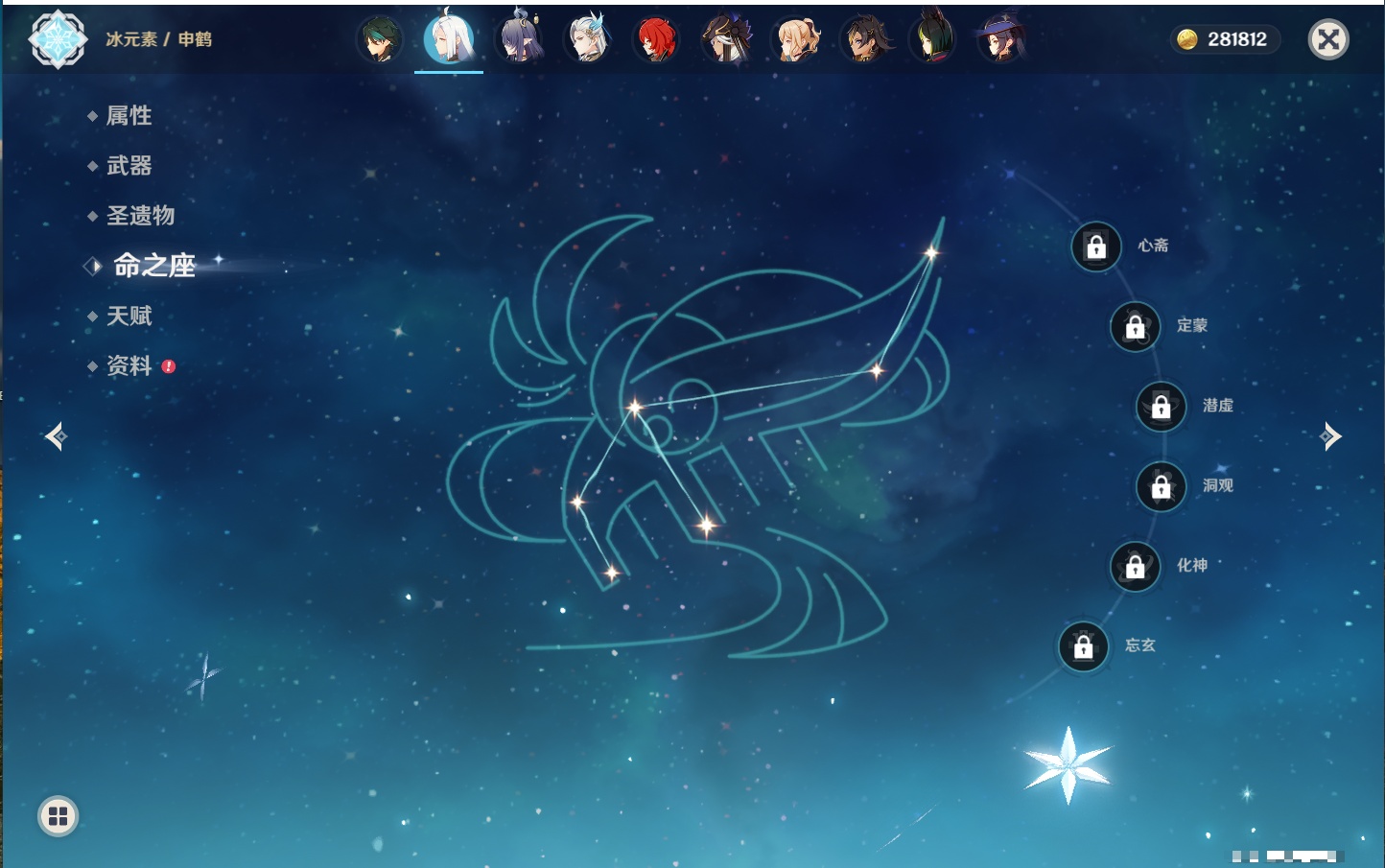The image size is (1385, 868).
Task: Open the grid menu icon at bottom left
Action: [58, 816]
